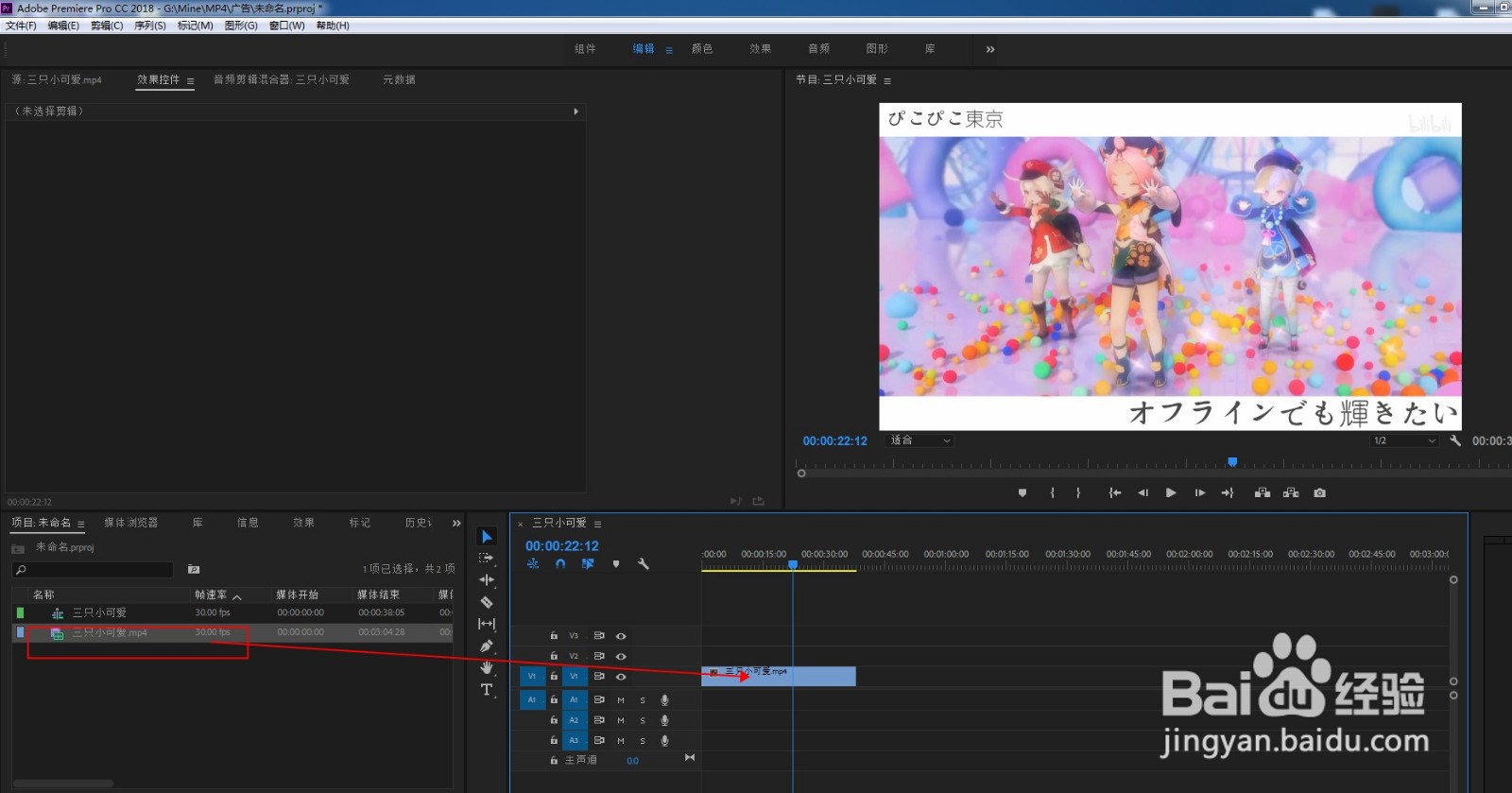The width and height of the screenshot is (1512, 793).
Task: Open the 剪辑(C) menu
Action: point(107,26)
